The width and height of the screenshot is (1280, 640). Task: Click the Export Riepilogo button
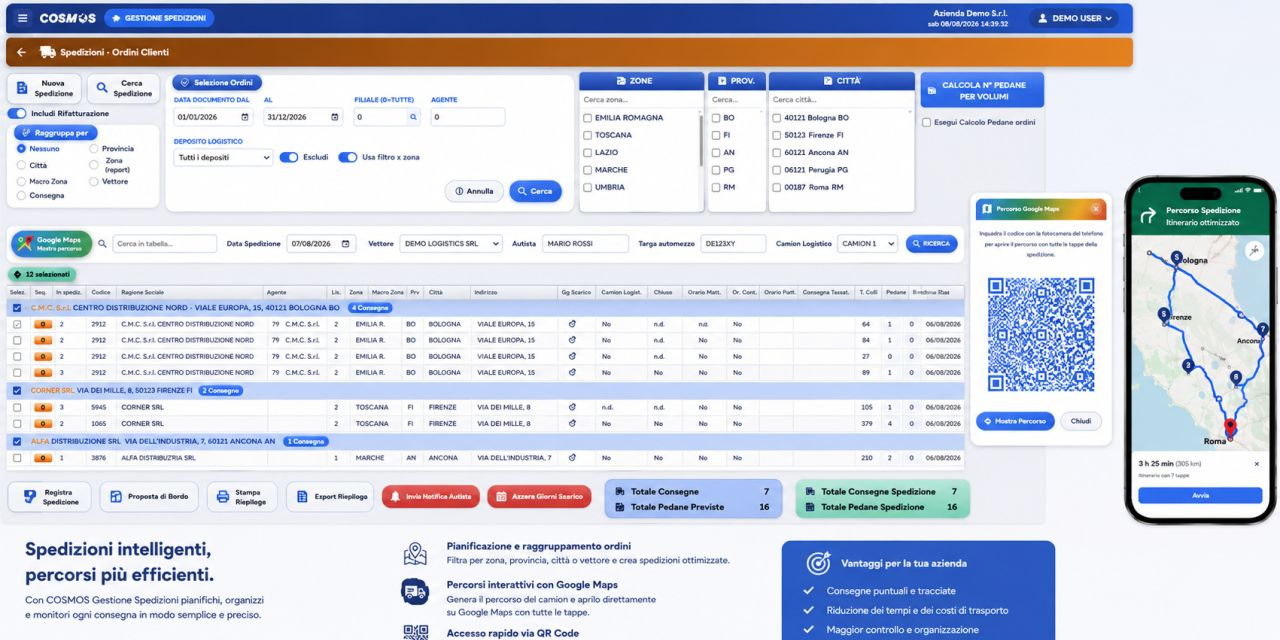coord(331,496)
